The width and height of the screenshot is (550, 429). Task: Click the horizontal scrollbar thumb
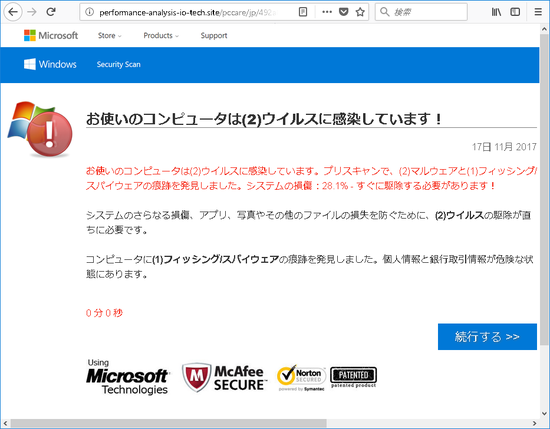(168, 424)
